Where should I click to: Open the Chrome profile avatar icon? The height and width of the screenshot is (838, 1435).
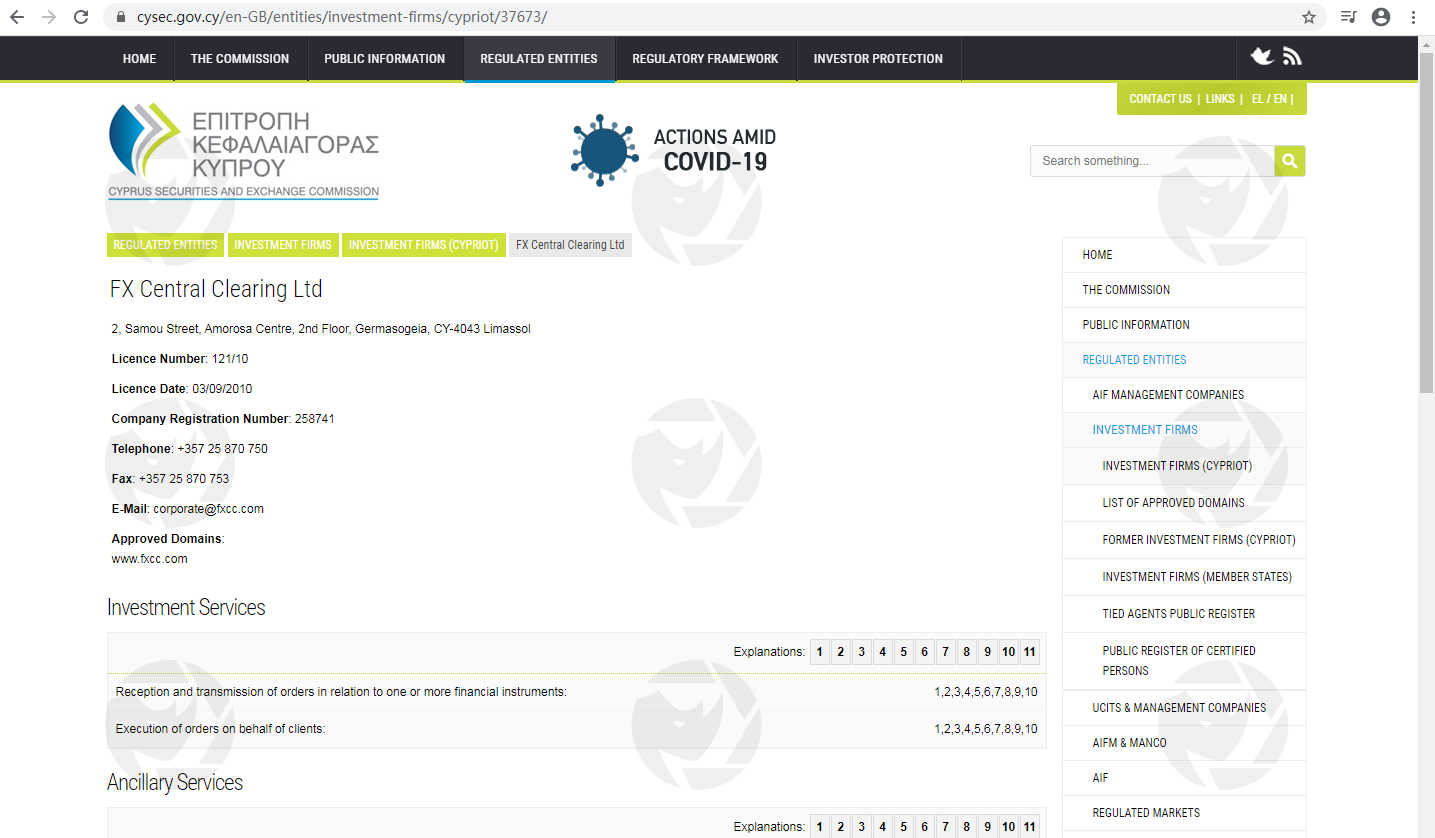pos(1381,17)
